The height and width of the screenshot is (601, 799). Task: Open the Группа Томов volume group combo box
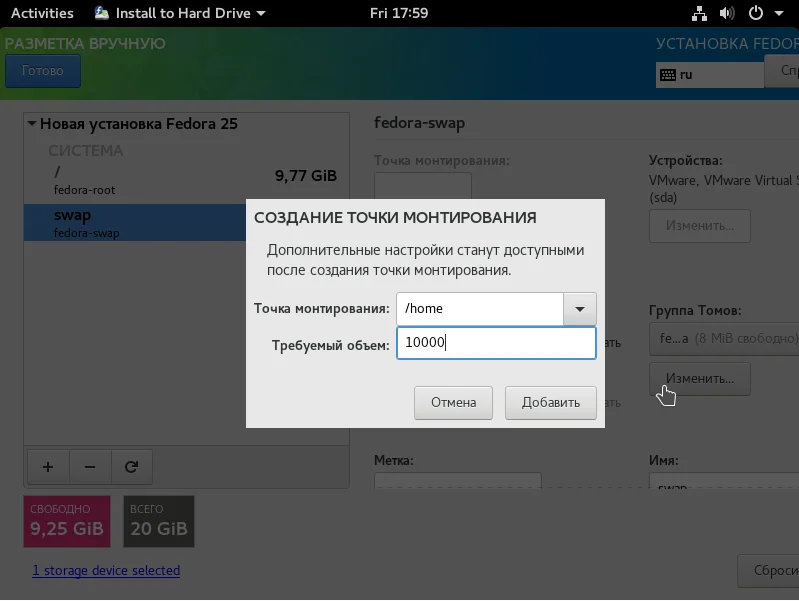724,338
